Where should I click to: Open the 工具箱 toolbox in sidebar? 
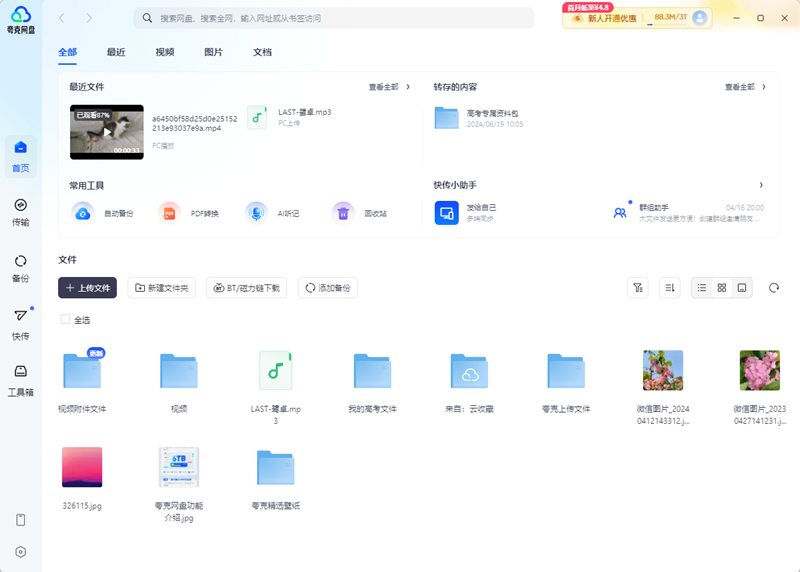coord(20,378)
